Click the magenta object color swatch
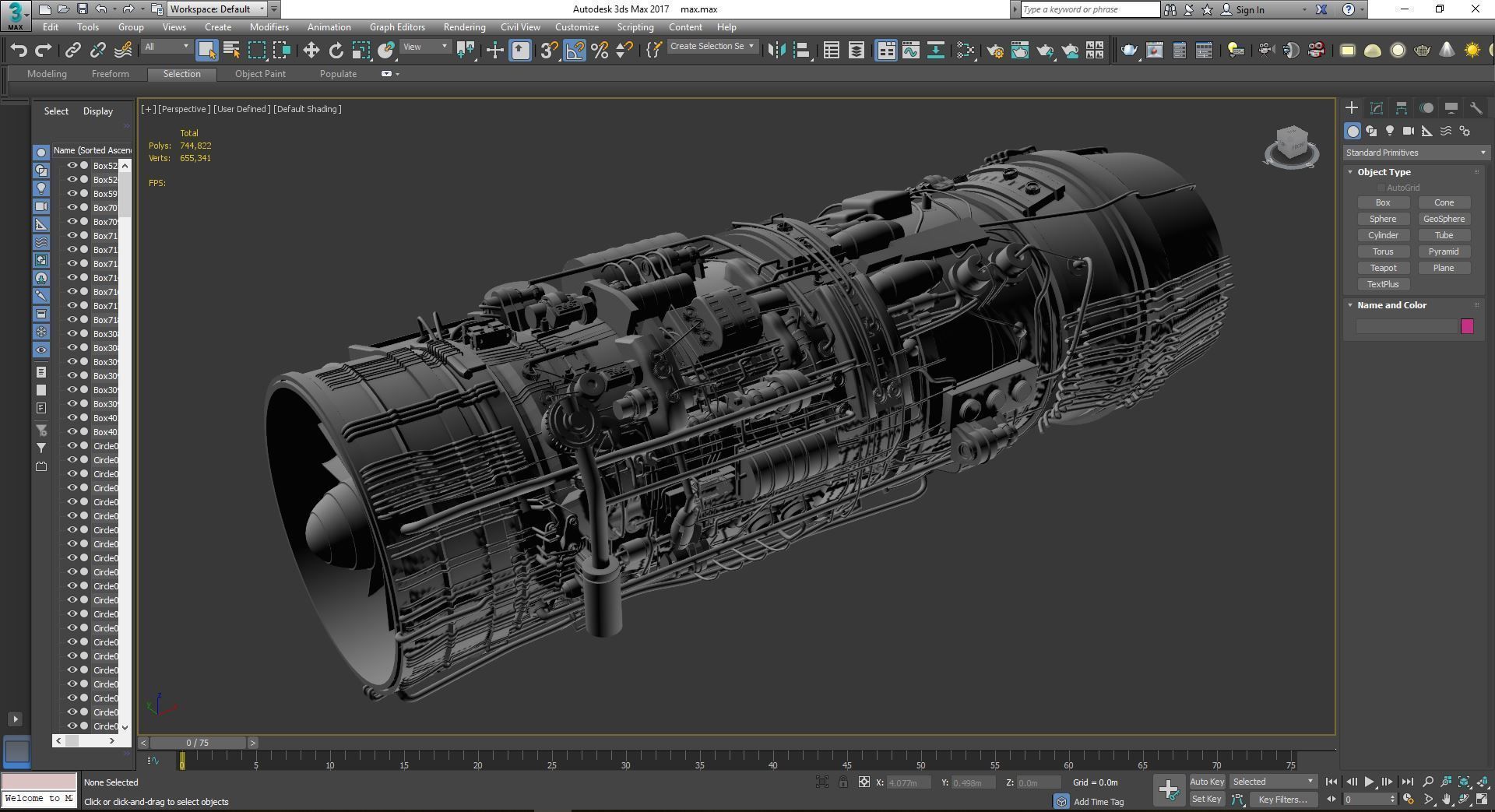This screenshot has height=812, width=1495. coord(1467,326)
